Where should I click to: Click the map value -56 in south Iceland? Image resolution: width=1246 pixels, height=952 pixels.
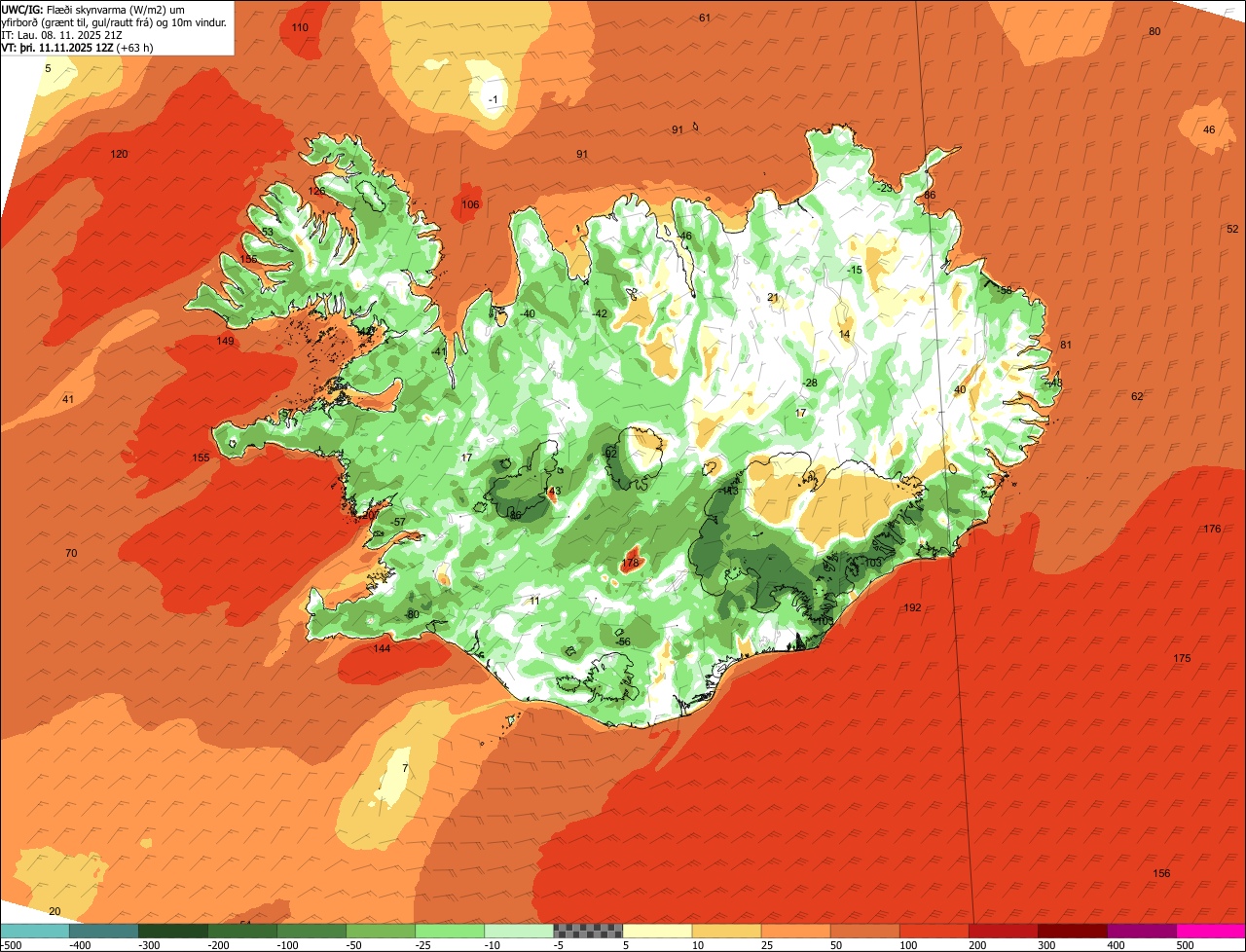point(623,641)
